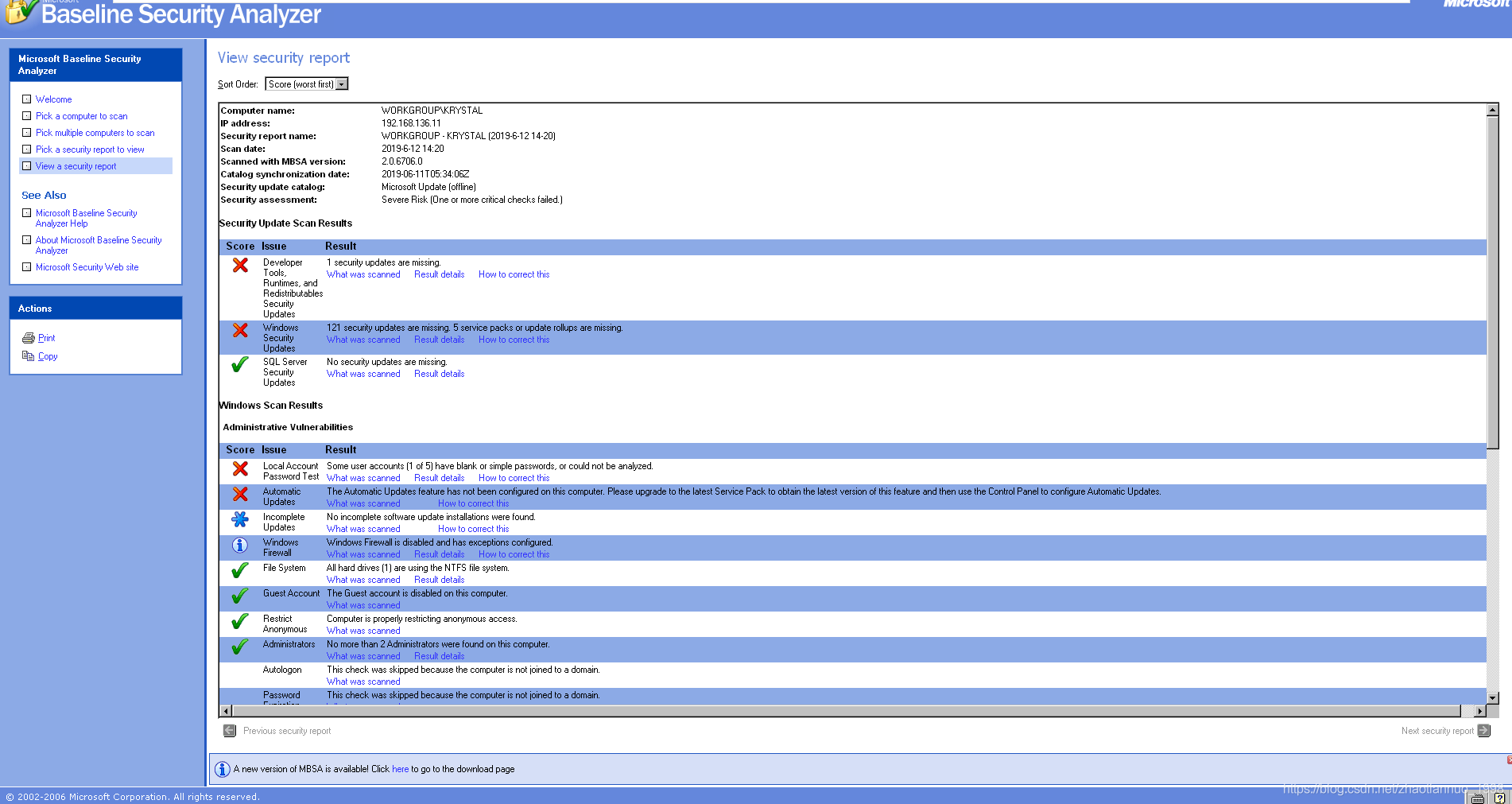The image size is (1512, 804).
Task: Click the info icon for Windows Firewall
Action: (240, 545)
